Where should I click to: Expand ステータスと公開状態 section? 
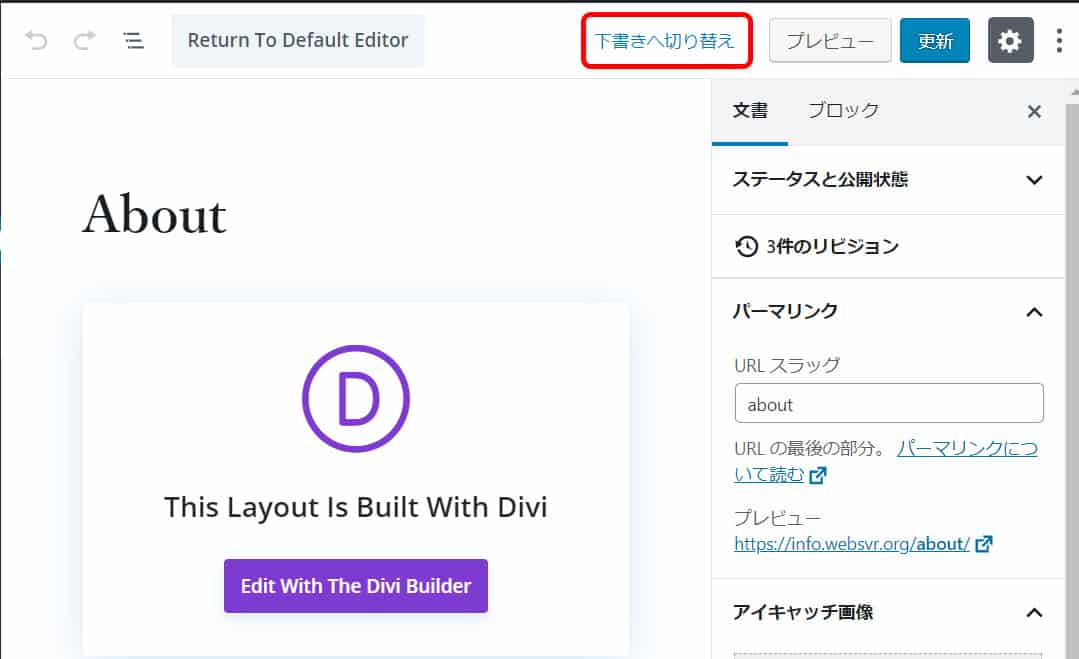[x=1034, y=180]
